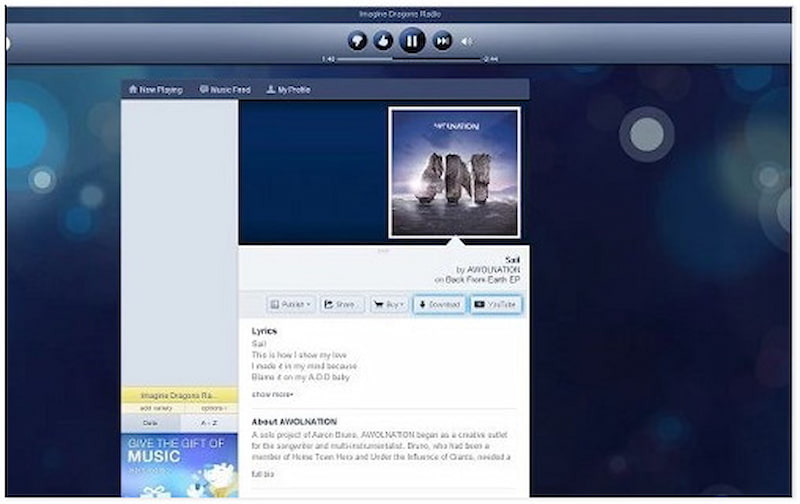Open the My Profile tab

click(288, 90)
